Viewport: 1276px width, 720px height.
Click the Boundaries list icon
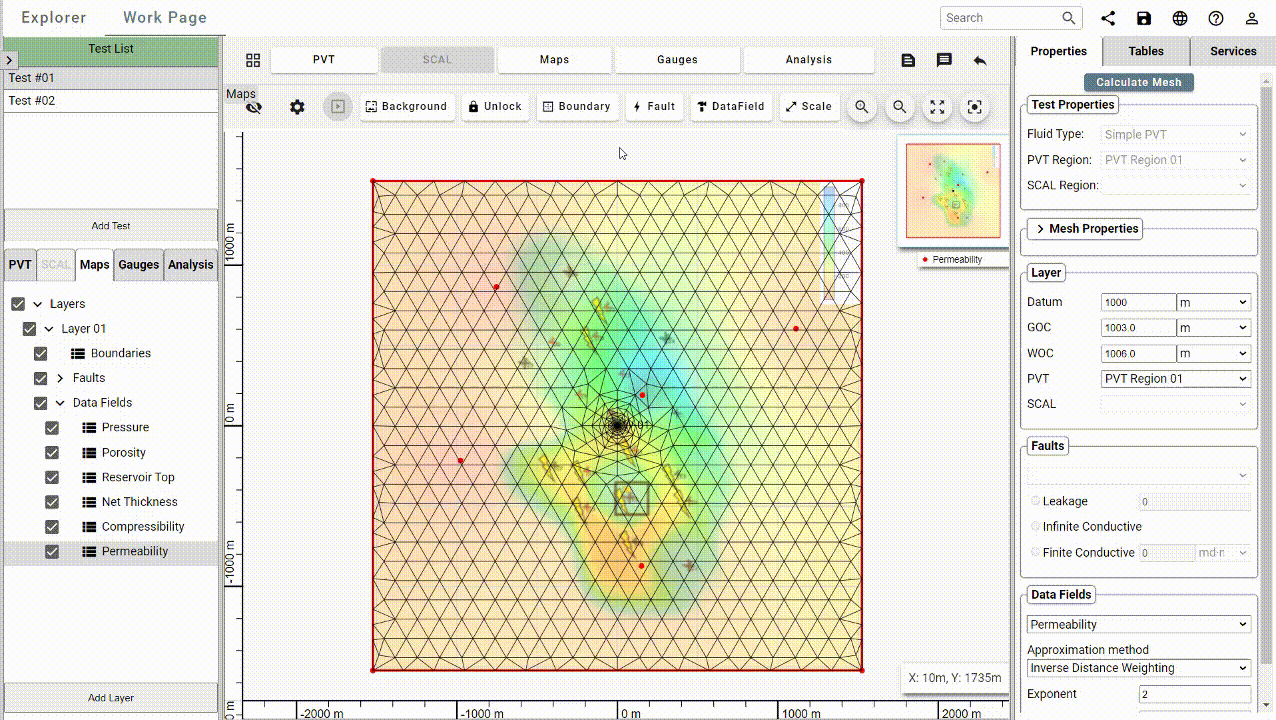click(x=78, y=353)
